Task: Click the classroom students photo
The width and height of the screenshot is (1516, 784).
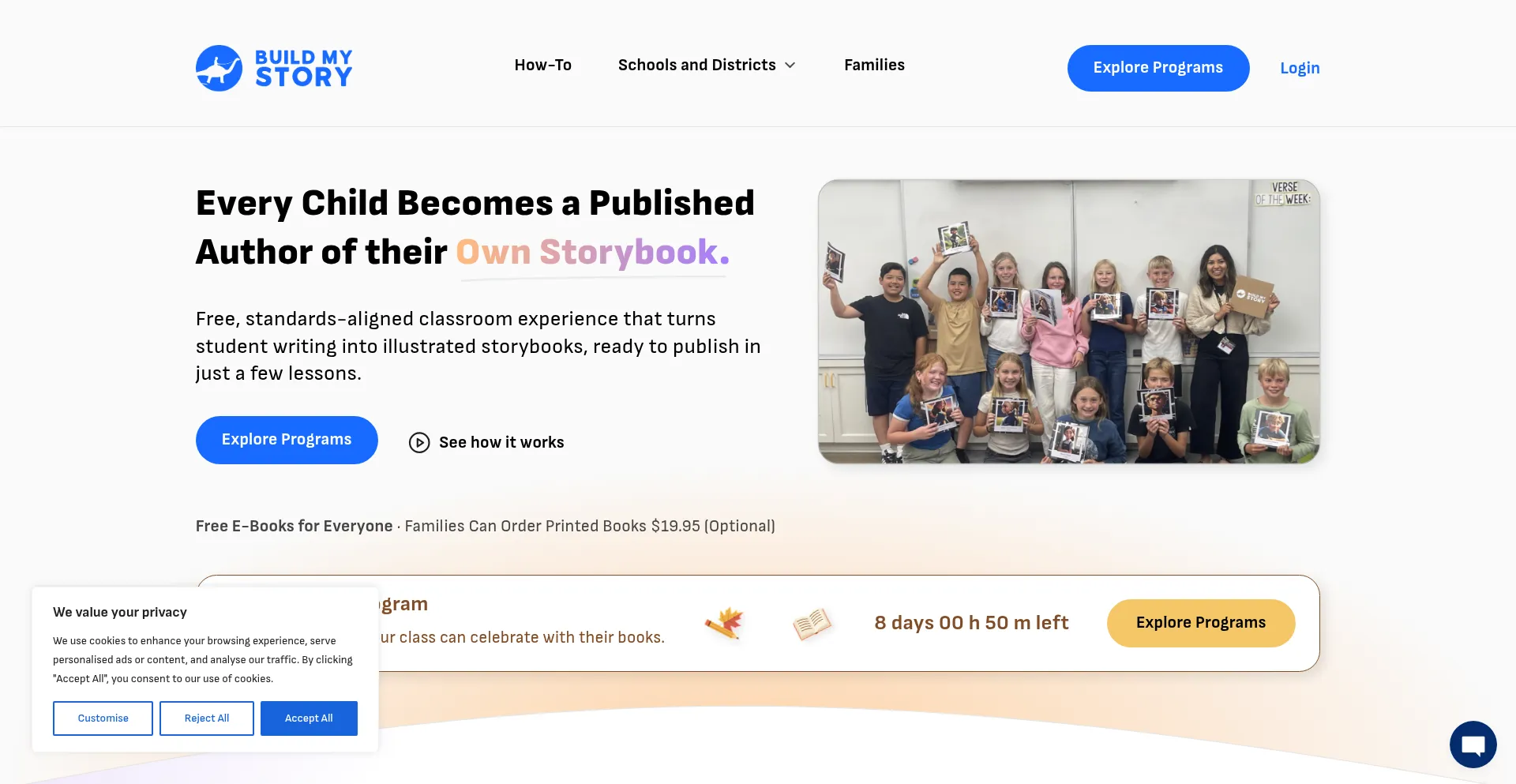Action: (1068, 321)
